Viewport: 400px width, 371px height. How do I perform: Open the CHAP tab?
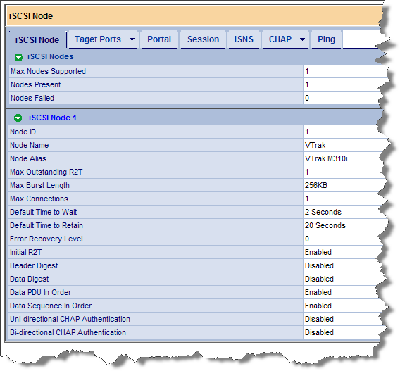coord(280,39)
